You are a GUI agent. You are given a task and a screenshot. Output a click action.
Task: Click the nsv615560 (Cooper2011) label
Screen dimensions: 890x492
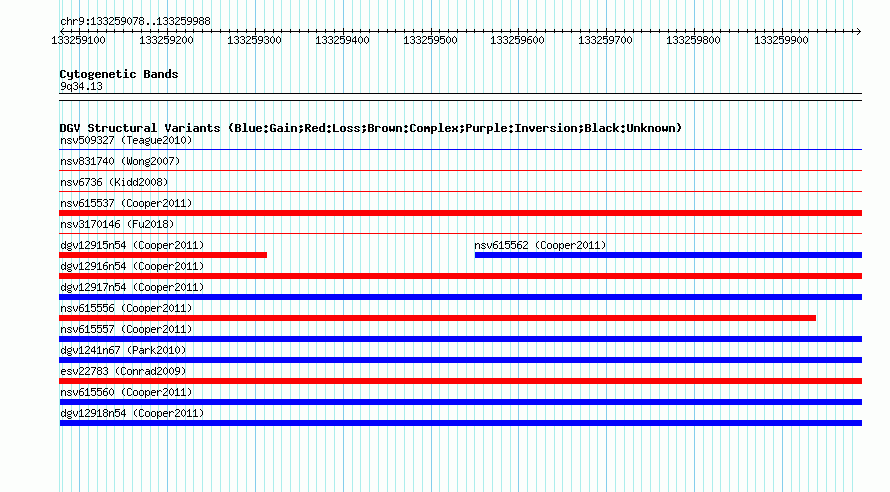[126, 392]
